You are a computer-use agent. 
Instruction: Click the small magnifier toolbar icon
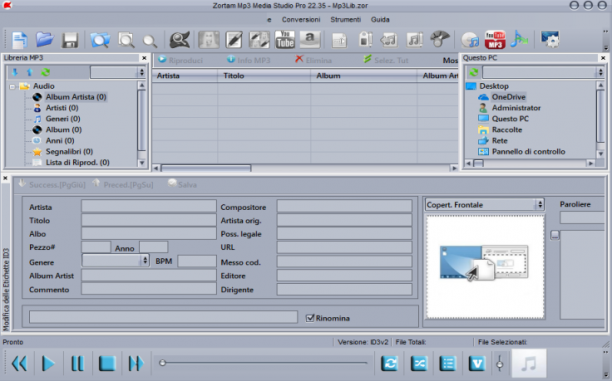tap(150, 41)
